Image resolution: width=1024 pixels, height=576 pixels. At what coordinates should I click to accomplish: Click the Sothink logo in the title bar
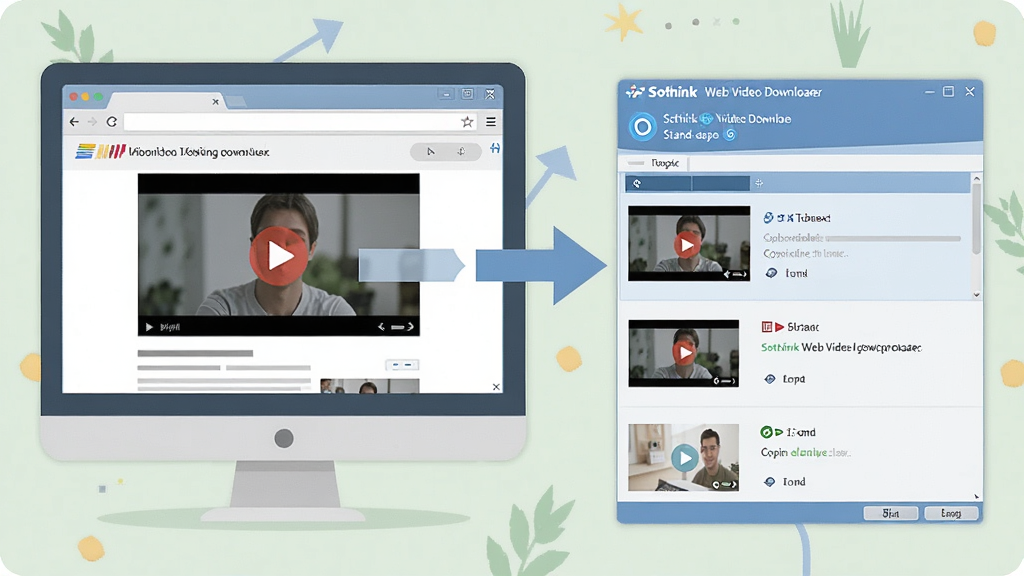(635, 91)
